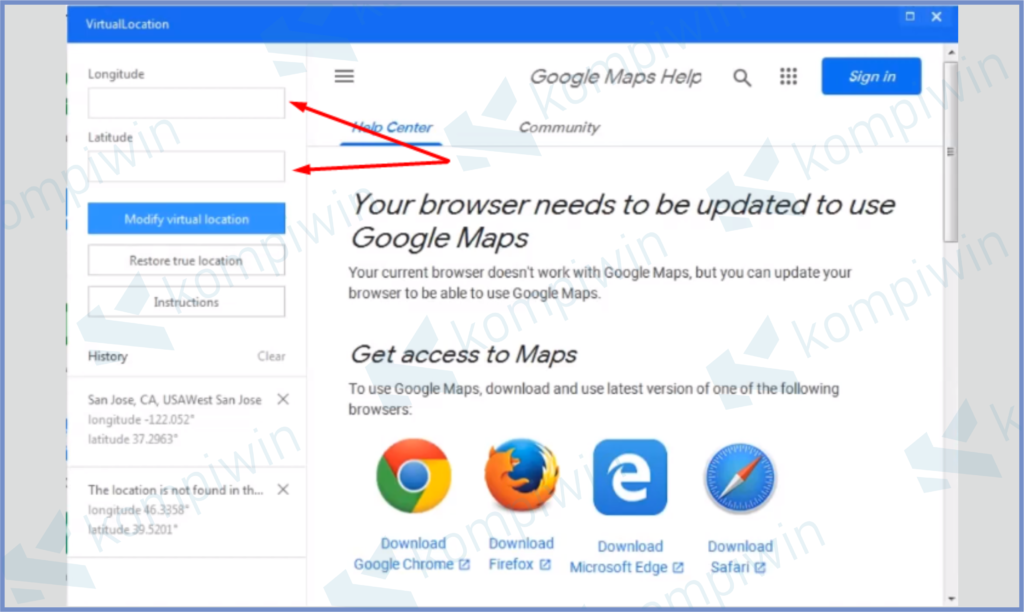Screen dimensions: 1024x612
Task: Click Modify virtual location button
Action: [x=186, y=219]
